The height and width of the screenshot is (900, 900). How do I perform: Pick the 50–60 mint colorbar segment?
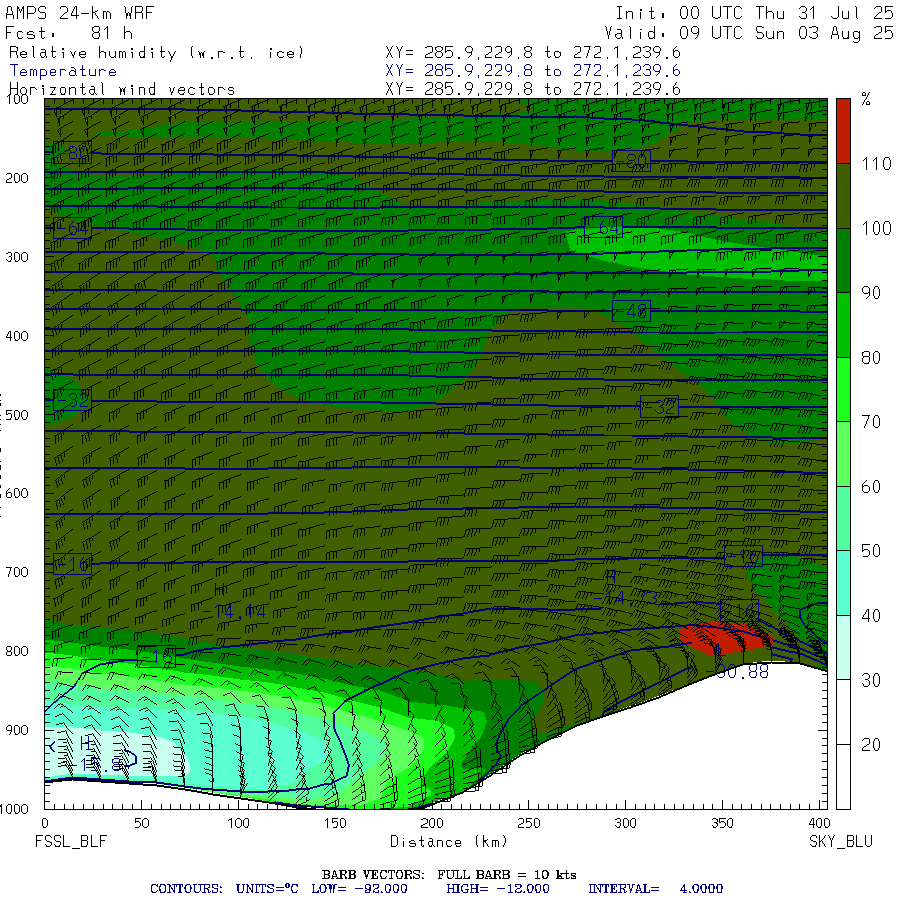843,518
